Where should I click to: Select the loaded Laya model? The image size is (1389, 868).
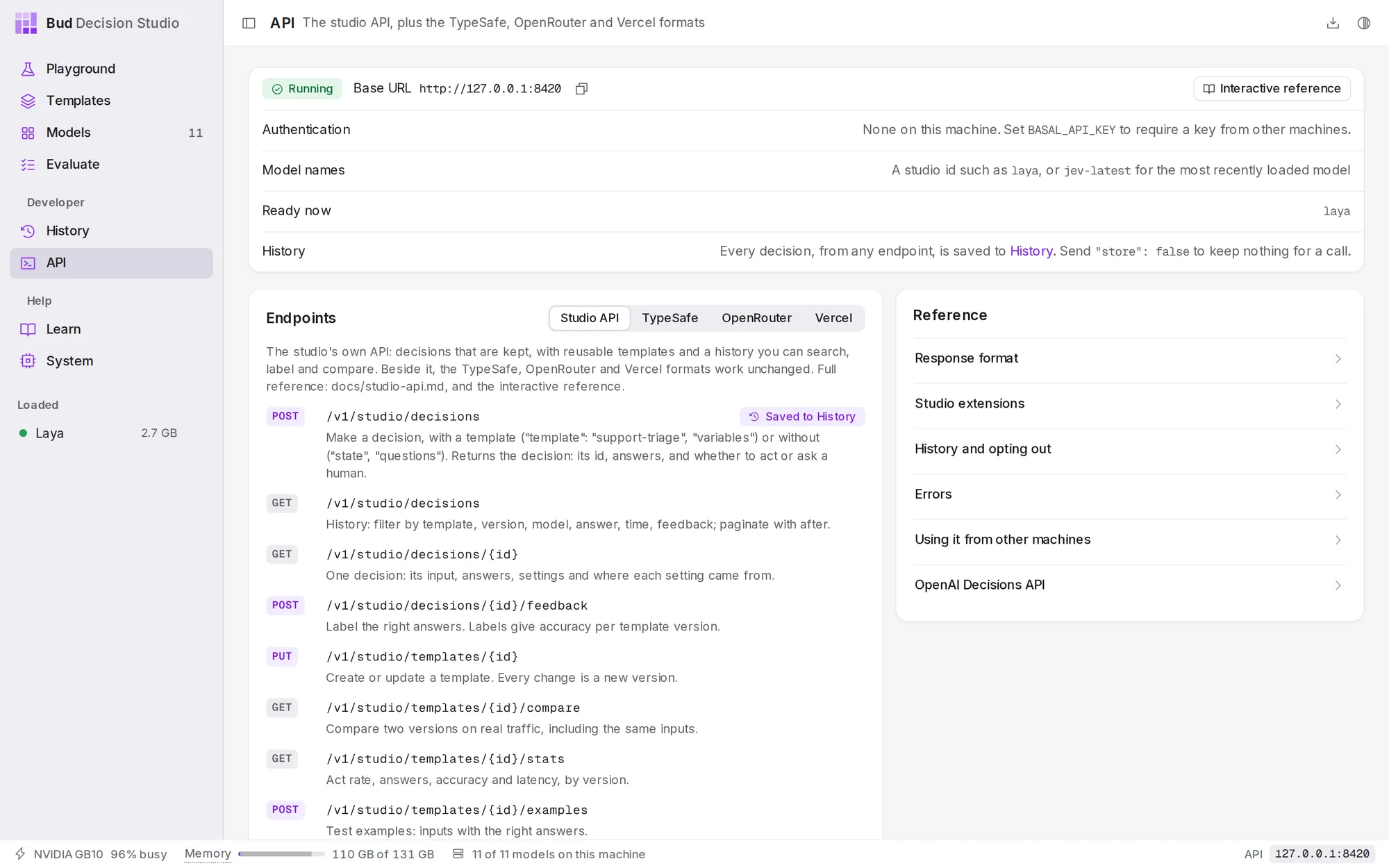coord(99,433)
